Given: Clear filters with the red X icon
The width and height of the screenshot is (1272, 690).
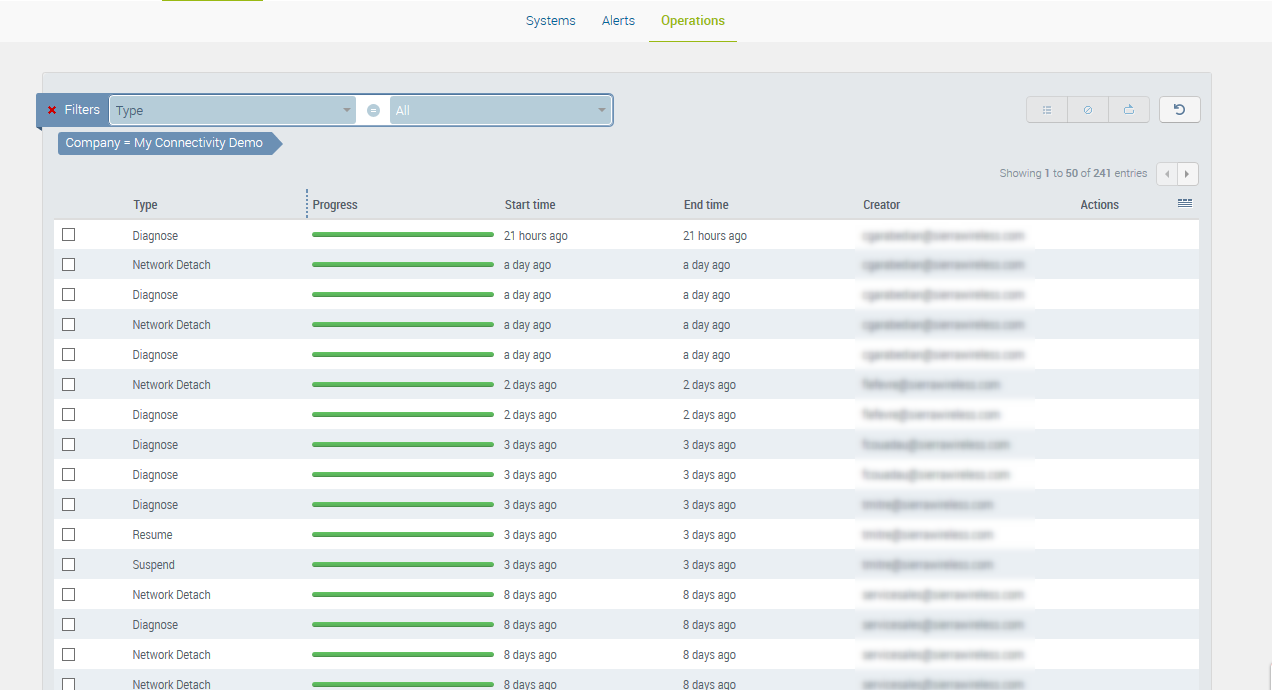Looking at the screenshot, I should [52, 110].
